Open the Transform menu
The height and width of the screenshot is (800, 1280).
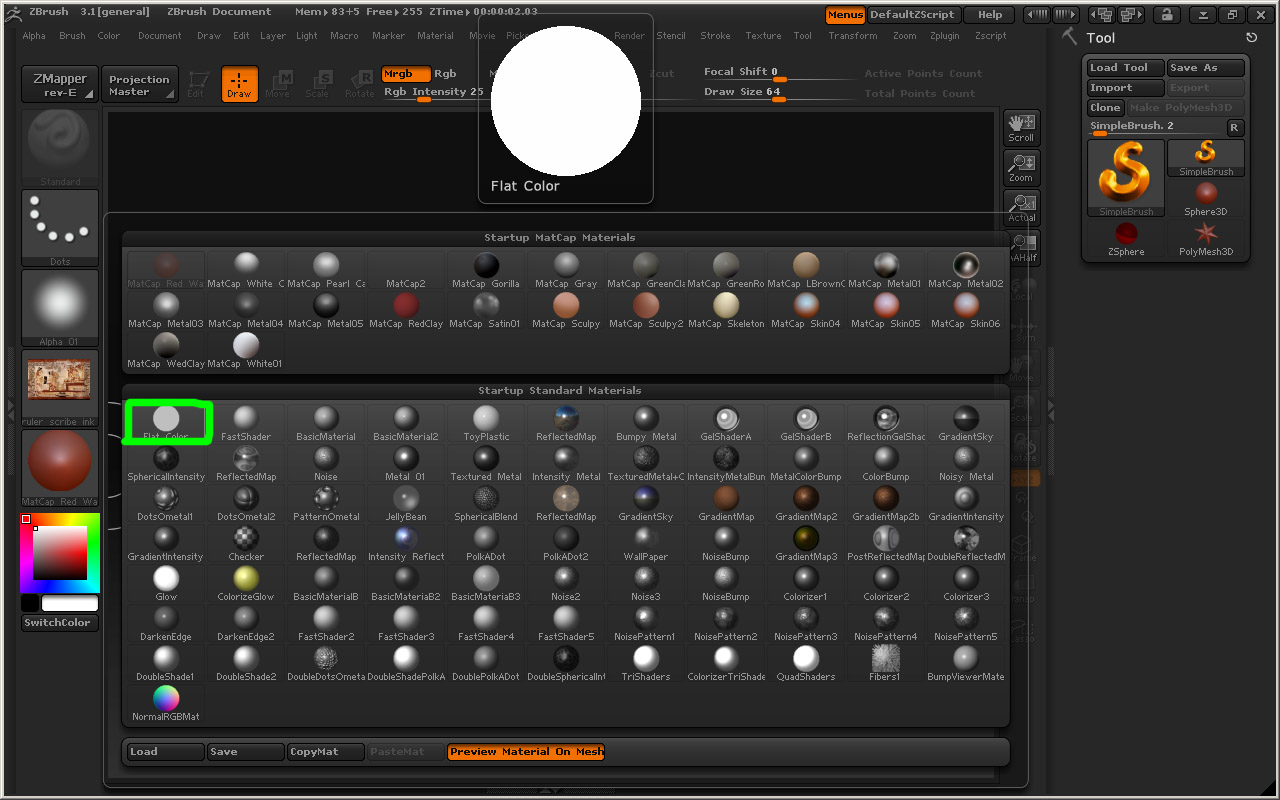click(853, 36)
